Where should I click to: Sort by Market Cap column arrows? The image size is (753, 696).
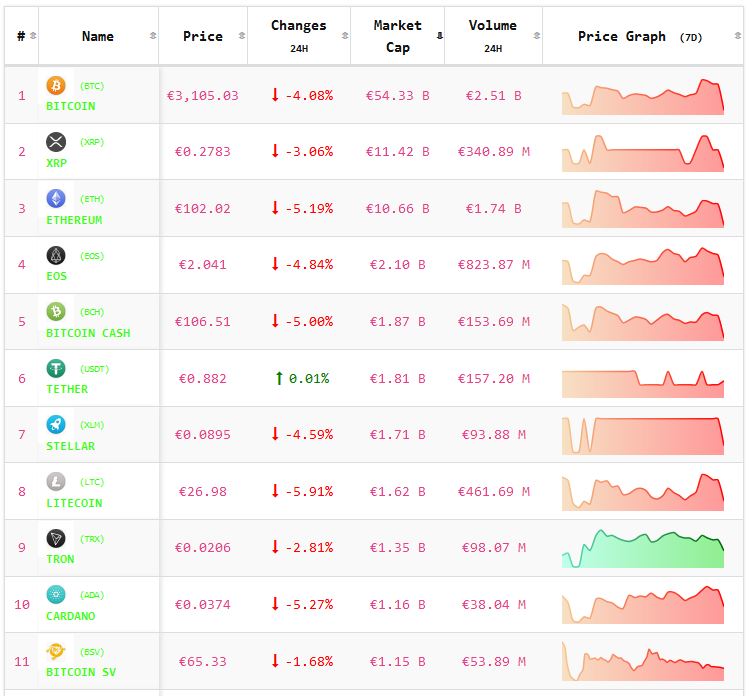(439, 36)
